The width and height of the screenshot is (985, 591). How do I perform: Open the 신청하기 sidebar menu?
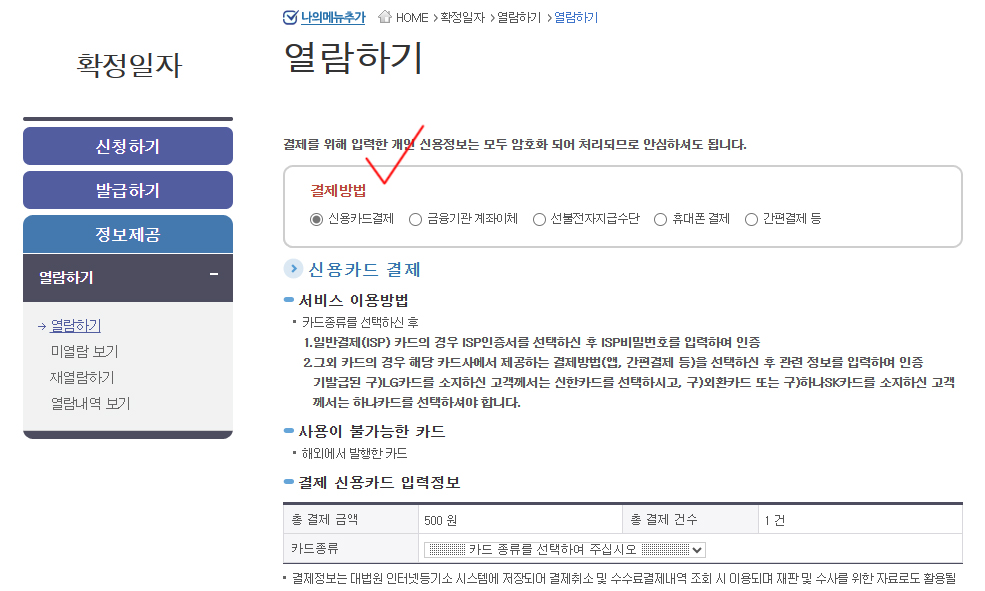(128, 146)
